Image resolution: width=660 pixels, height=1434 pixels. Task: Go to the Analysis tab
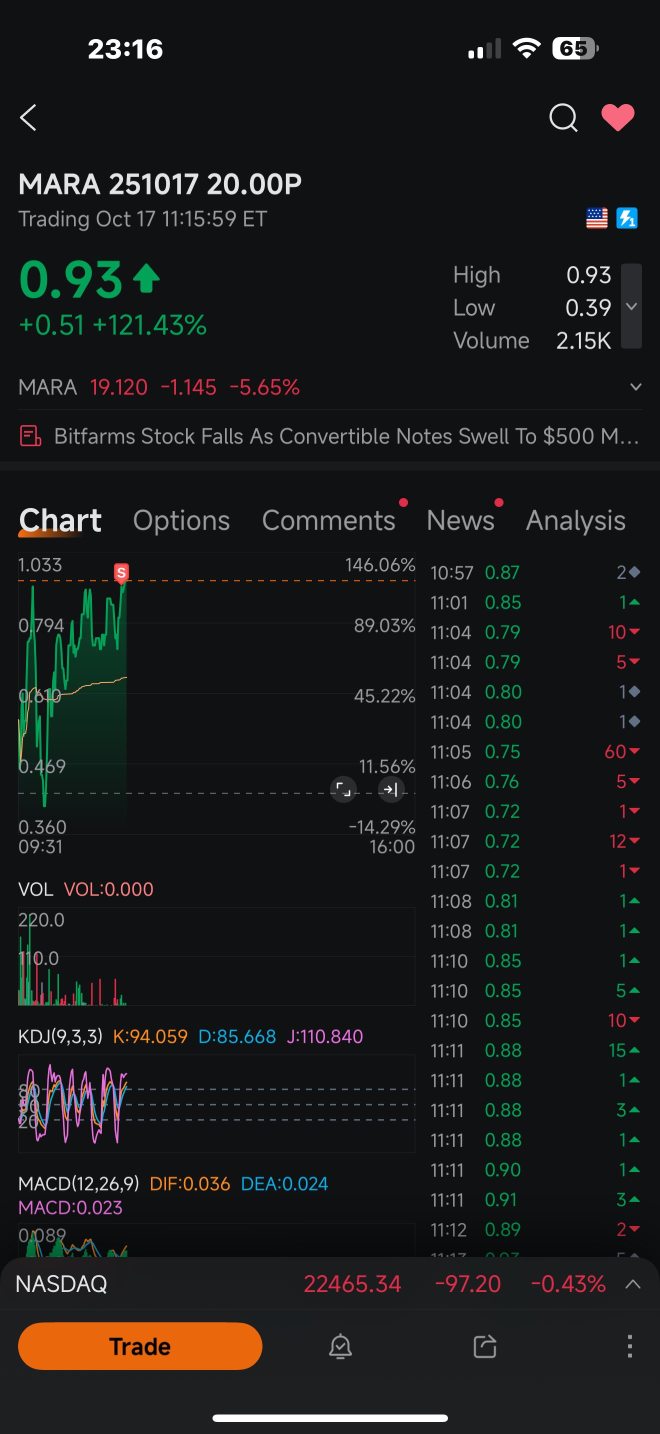pyautogui.click(x=575, y=520)
